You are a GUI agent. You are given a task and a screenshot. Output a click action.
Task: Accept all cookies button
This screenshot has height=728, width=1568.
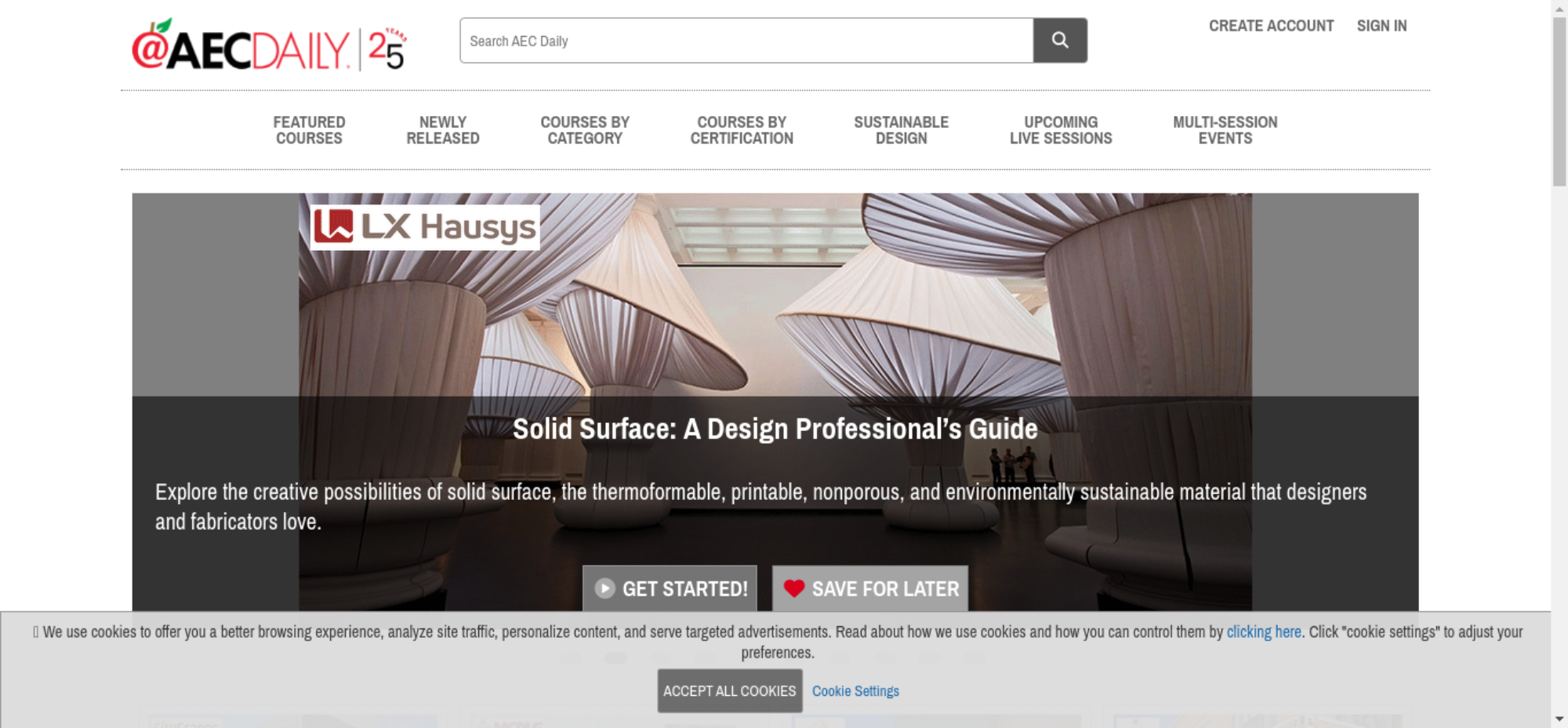click(730, 690)
